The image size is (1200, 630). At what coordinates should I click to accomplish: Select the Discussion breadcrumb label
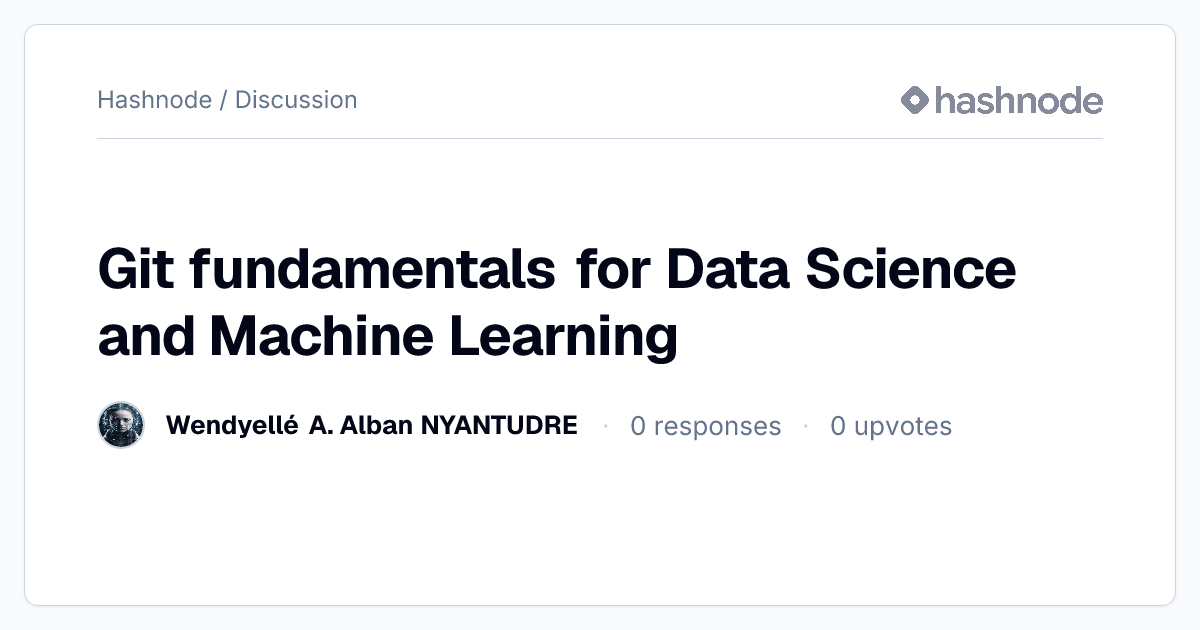(x=296, y=100)
